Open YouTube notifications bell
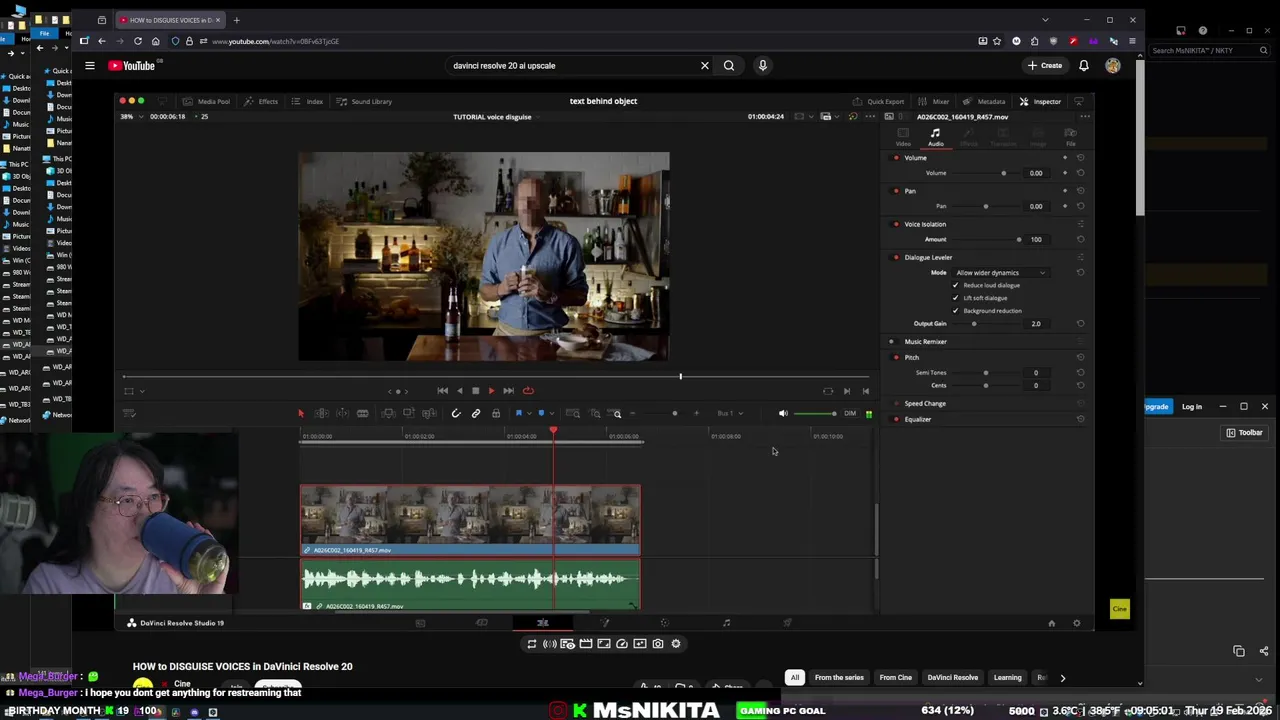The height and width of the screenshot is (720, 1280). click(x=1083, y=65)
